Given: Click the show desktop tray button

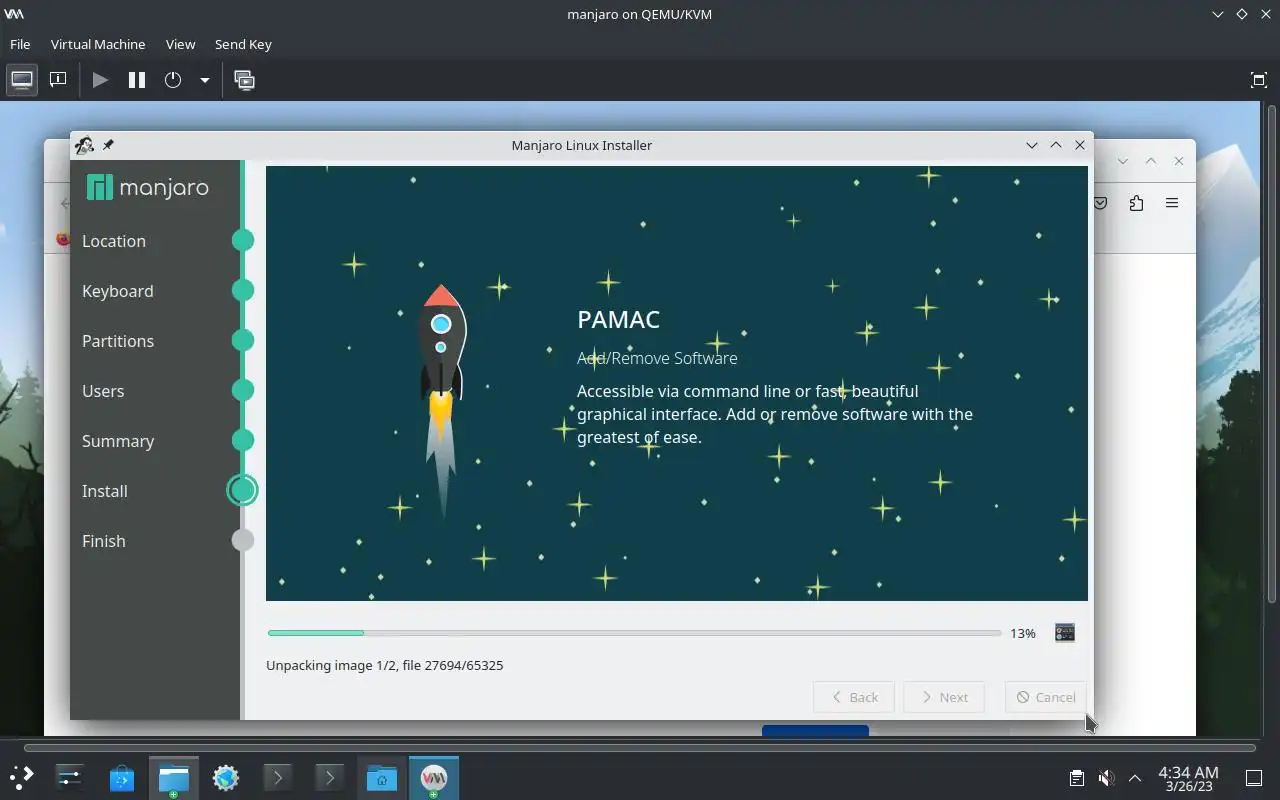Looking at the screenshot, I should click(1253, 778).
